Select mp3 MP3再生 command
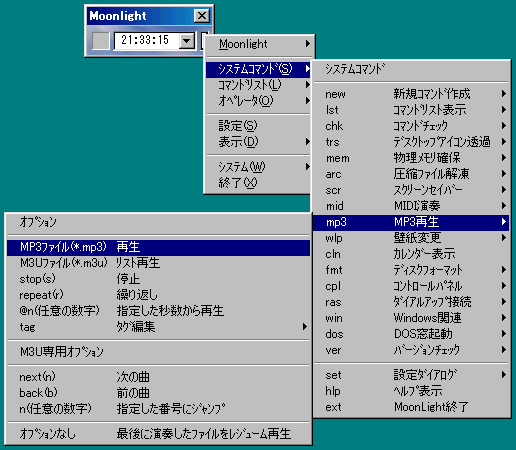The height and width of the screenshot is (450, 516). pos(411,222)
